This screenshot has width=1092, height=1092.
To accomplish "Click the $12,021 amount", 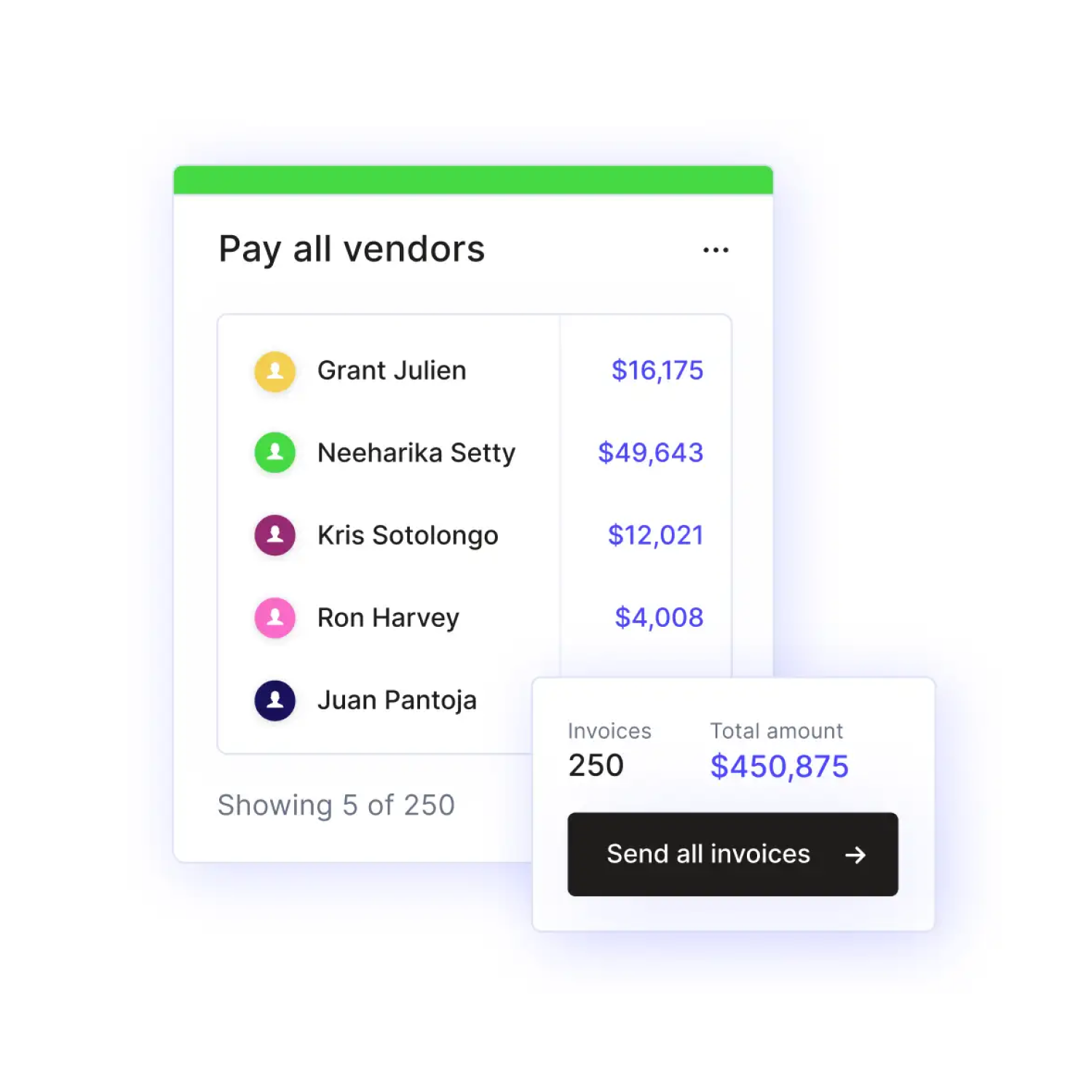I will pos(656,535).
